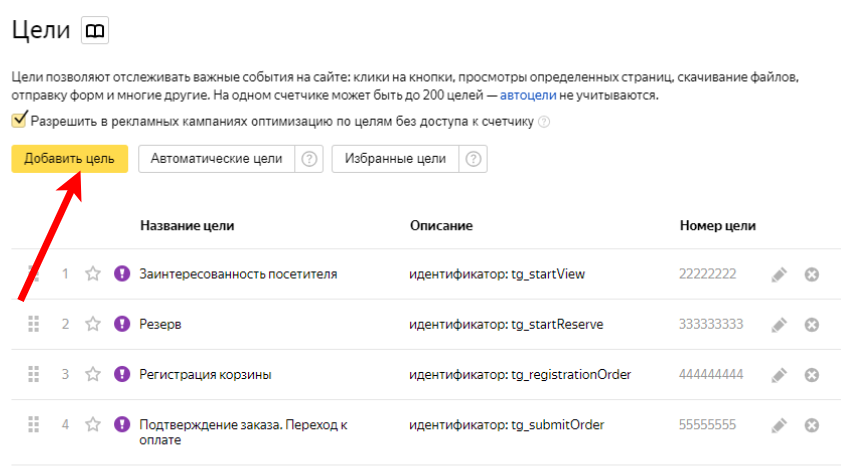Open the Автоматические цели section

(217, 158)
